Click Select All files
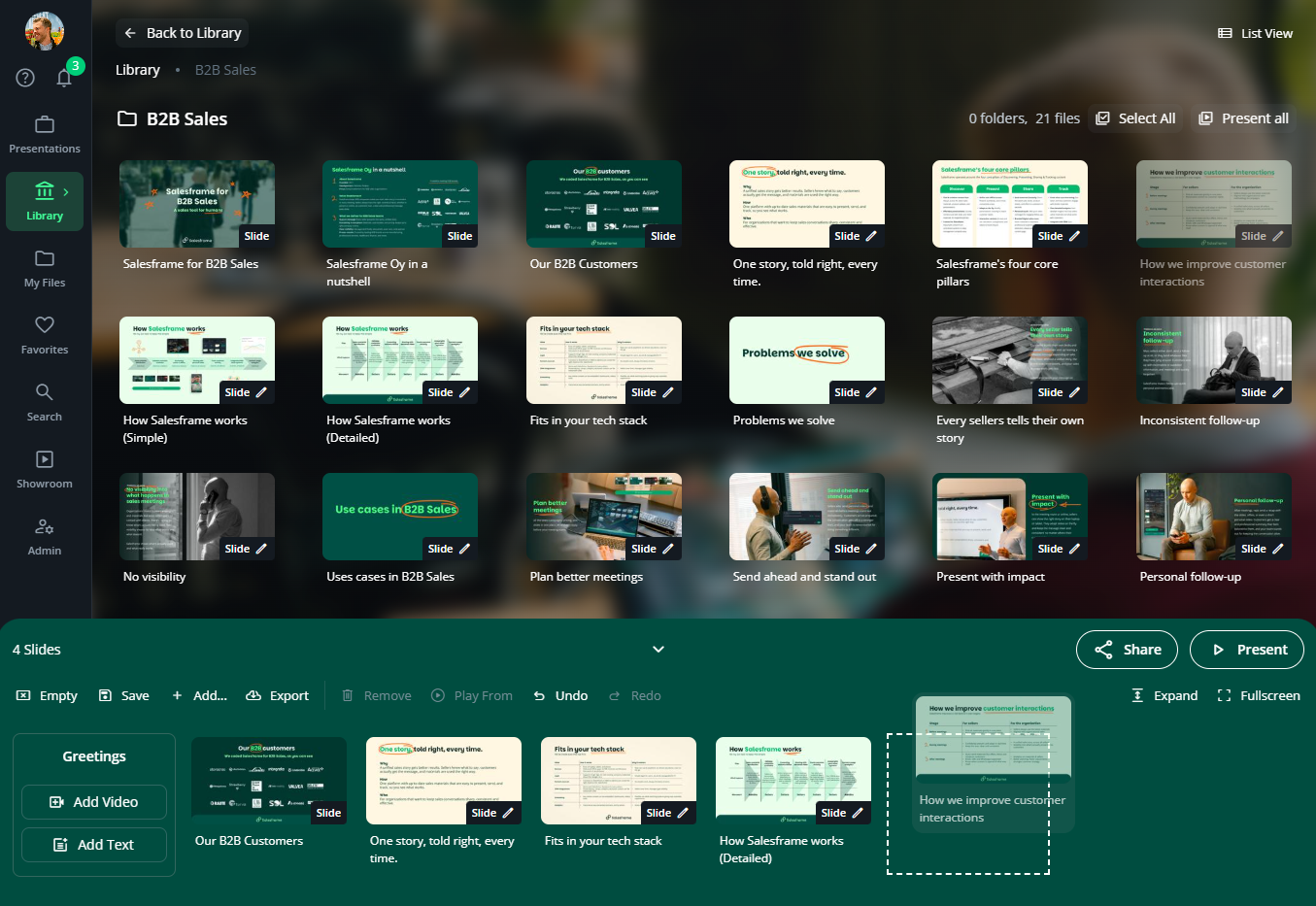The width and height of the screenshot is (1316, 906). click(1135, 118)
